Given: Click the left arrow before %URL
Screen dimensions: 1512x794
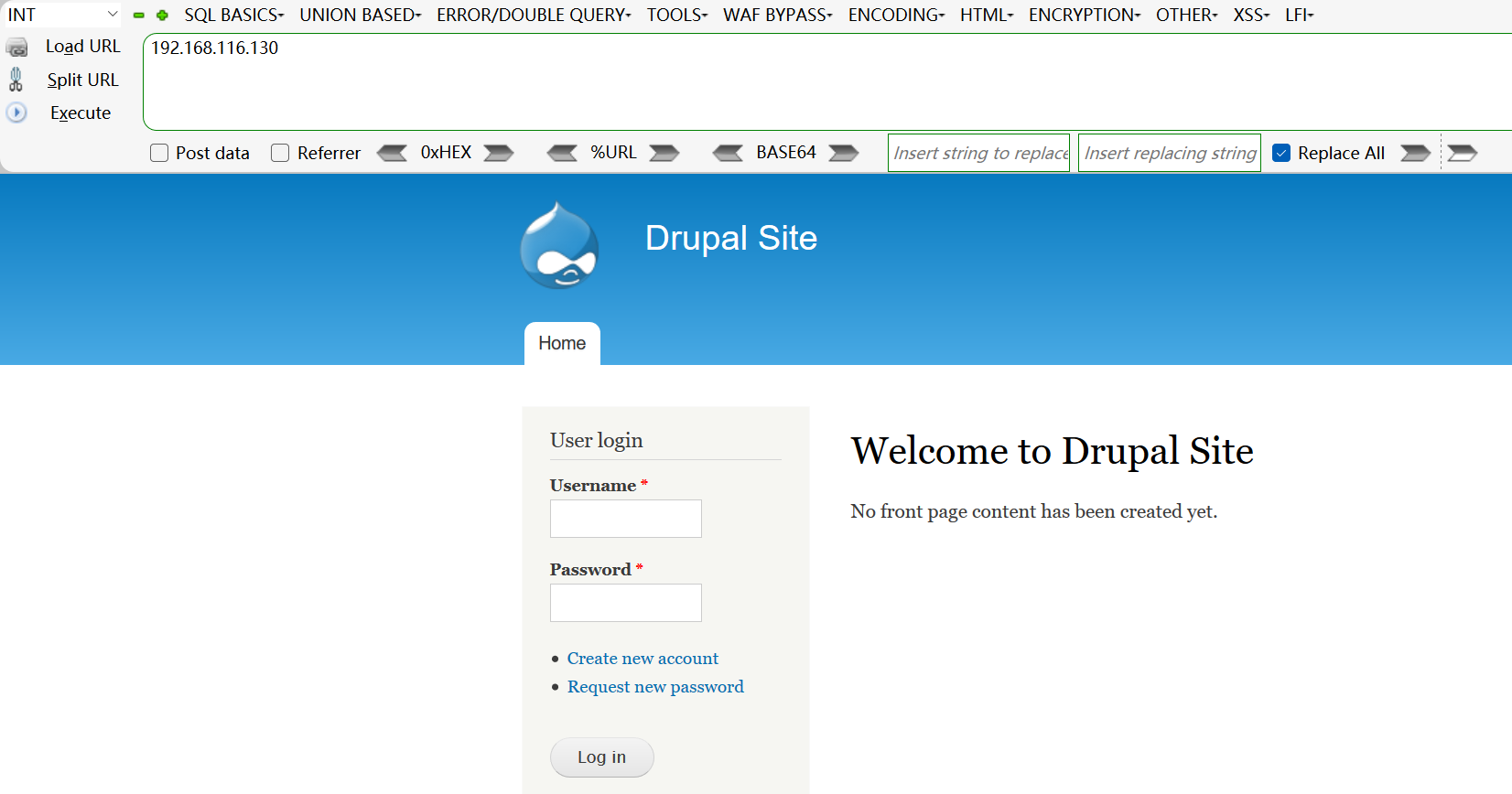Looking at the screenshot, I should 562,153.
